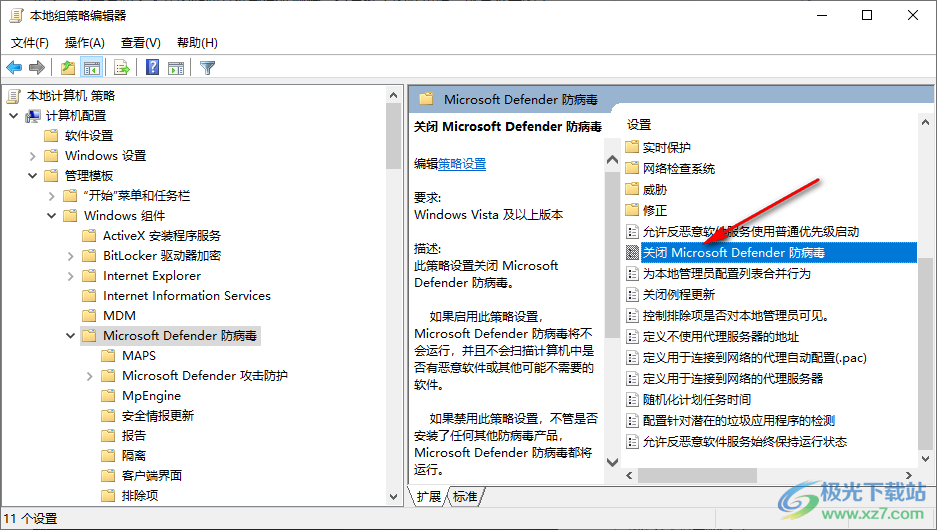Click the settings list vertical scrollbar thumb
The height and width of the screenshot is (530, 937).
pyautogui.click(x=925, y=354)
